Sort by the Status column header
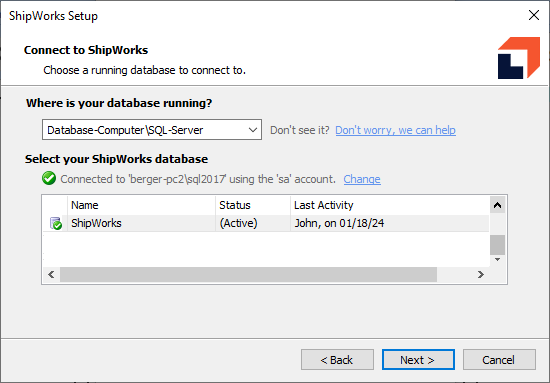 [x=253, y=205]
